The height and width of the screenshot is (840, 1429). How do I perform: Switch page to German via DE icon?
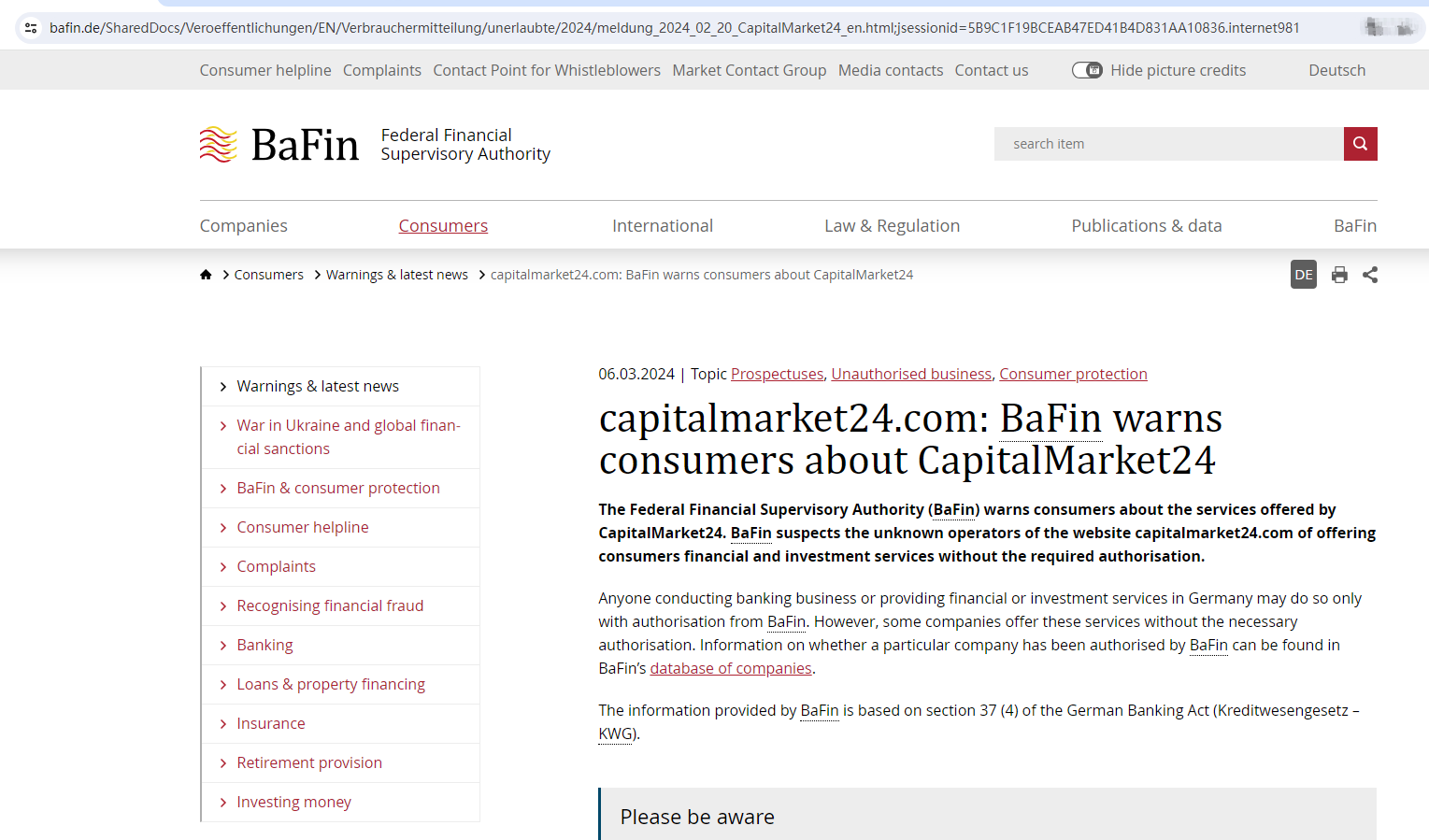[x=1303, y=275]
